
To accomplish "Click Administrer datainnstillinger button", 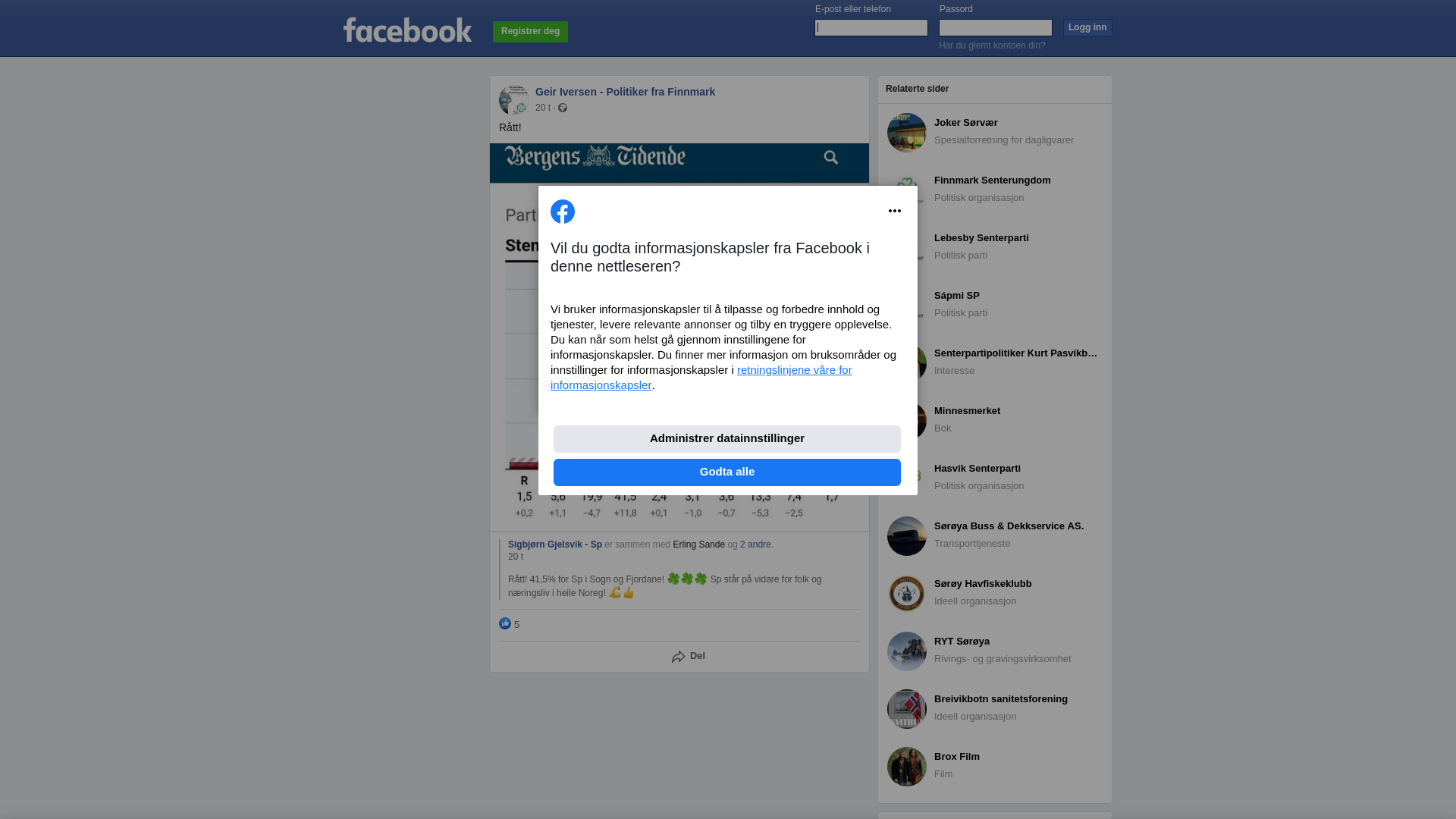I will click(x=727, y=439).
